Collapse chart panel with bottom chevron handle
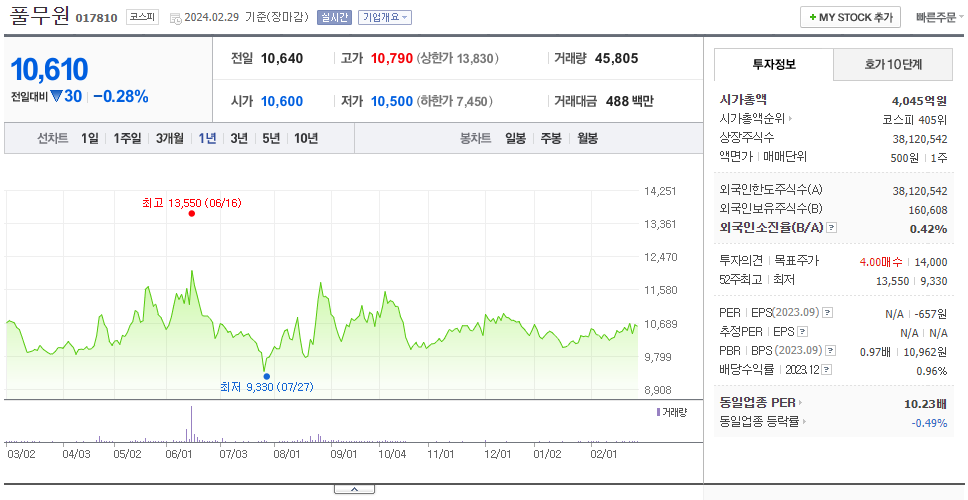This screenshot has width=968, height=500. [354, 490]
